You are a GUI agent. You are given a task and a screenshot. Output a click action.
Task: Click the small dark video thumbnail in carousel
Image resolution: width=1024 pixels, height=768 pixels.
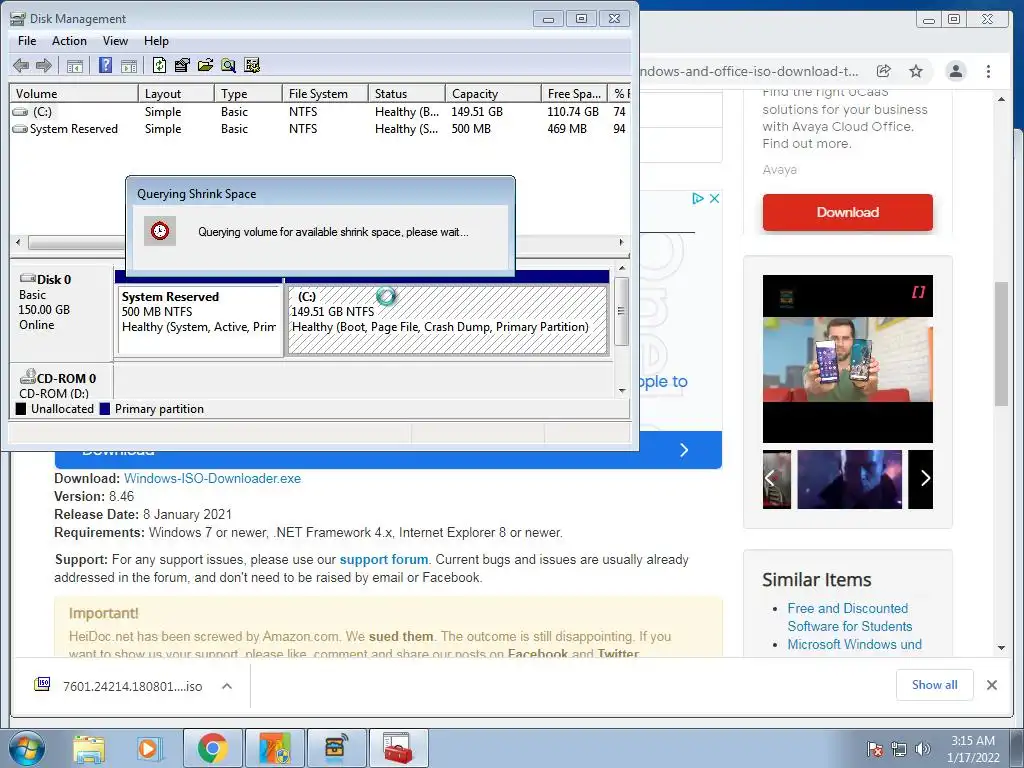click(850, 479)
